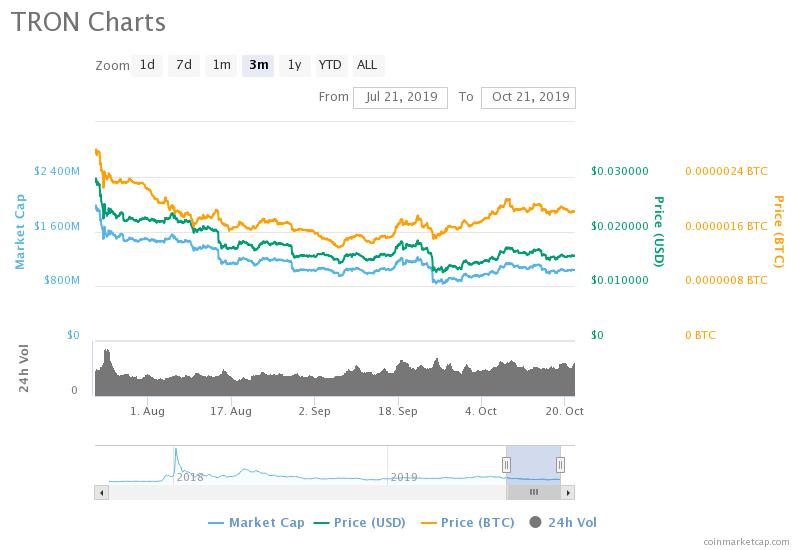Click the 4. Oct axis label
This screenshot has height=550, width=800.
481,411
